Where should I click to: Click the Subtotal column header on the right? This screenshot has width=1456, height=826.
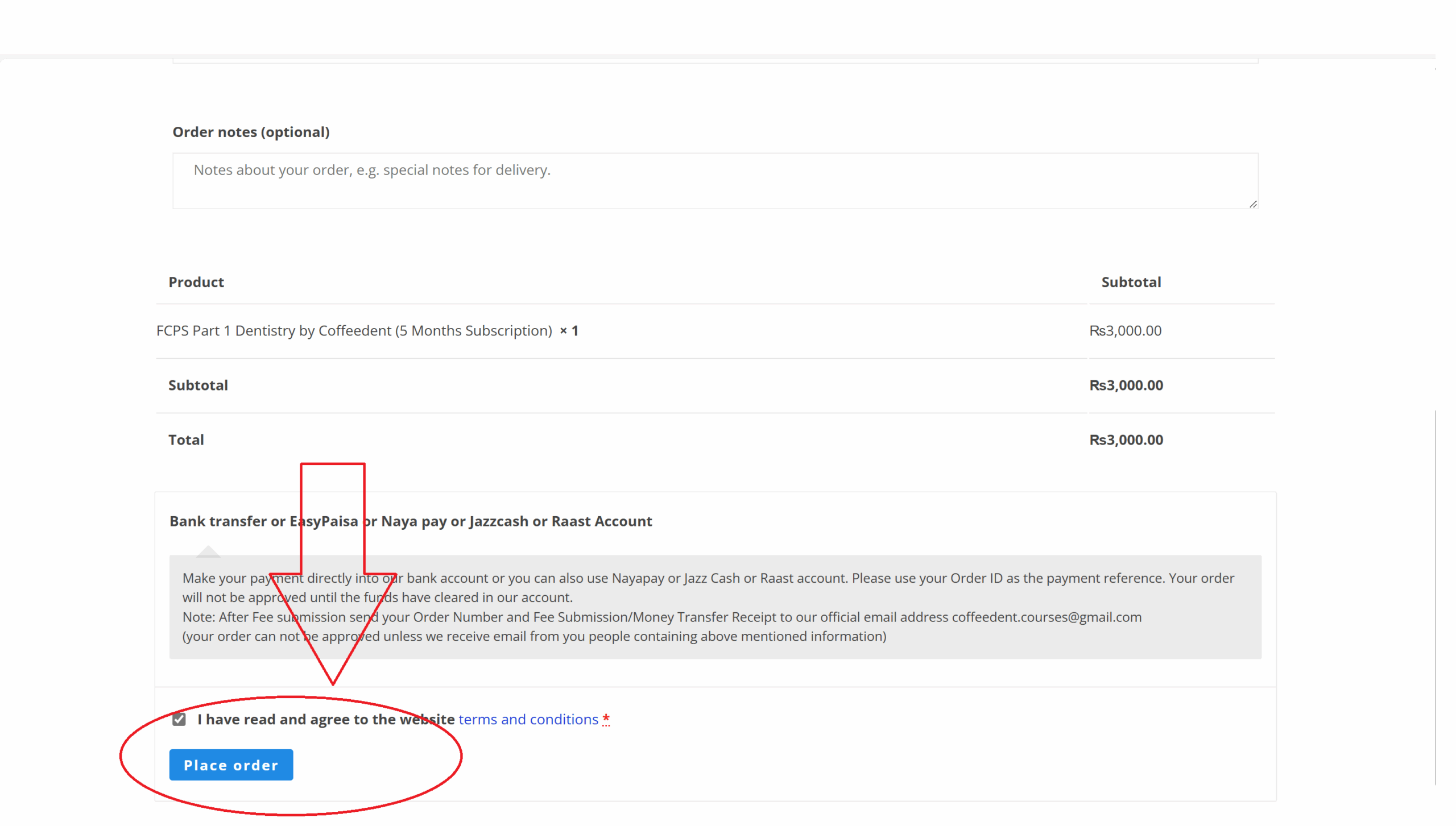(1131, 282)
